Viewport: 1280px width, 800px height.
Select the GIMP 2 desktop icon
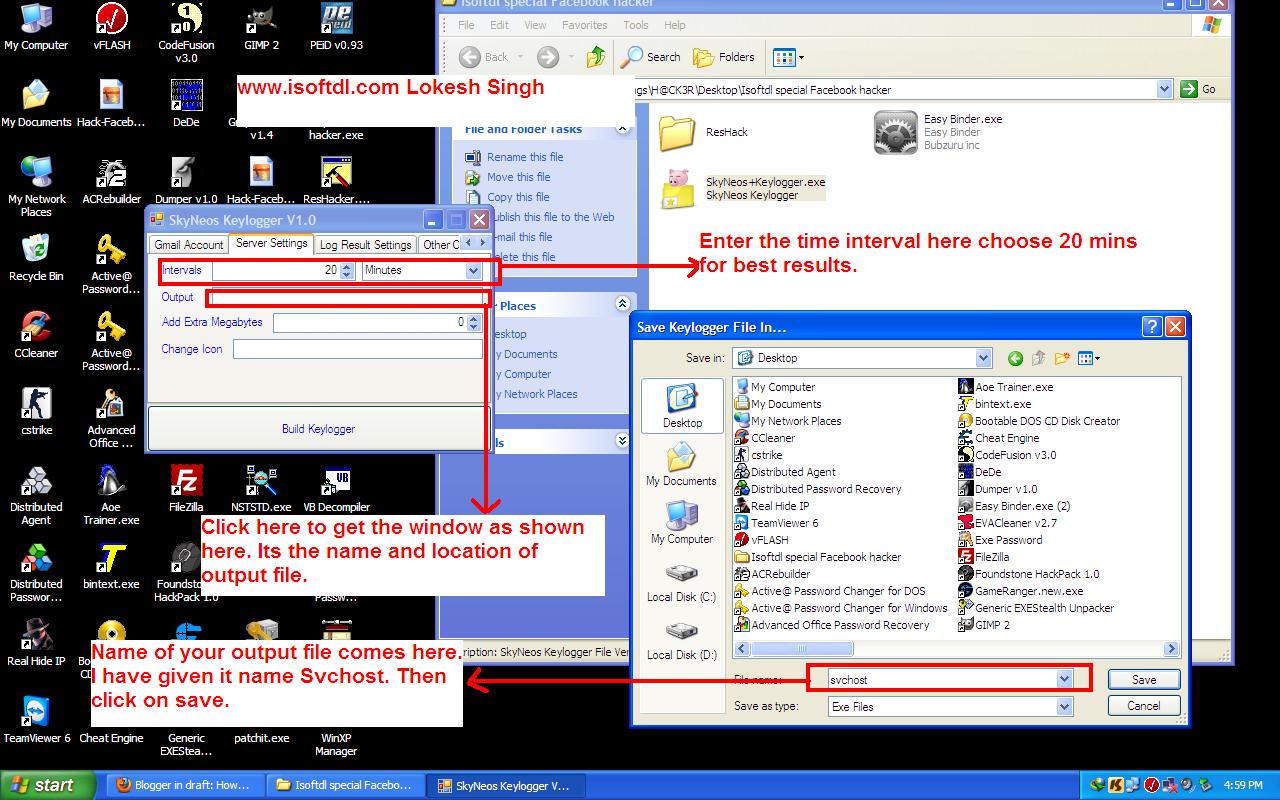pyautogui.click(x=262, y=26)
